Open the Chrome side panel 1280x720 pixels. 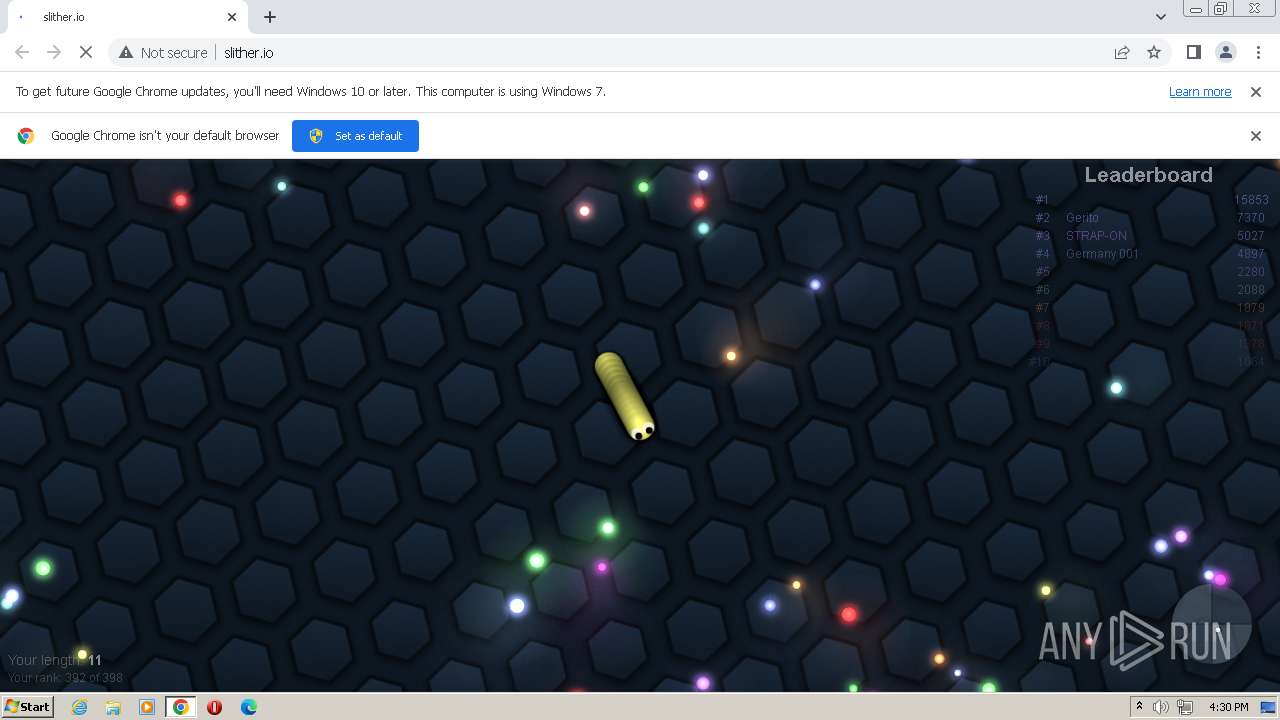tap(1193, 52)
